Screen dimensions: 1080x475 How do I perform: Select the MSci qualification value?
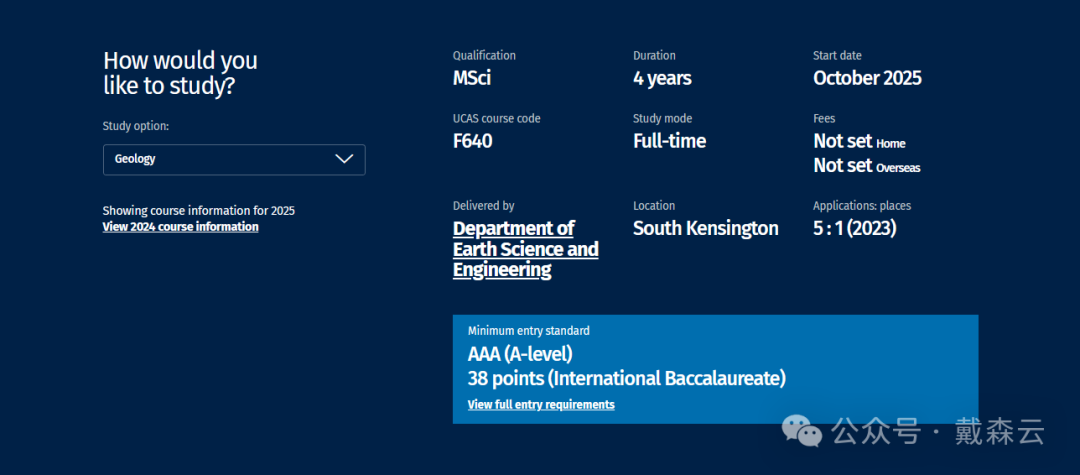472,78
